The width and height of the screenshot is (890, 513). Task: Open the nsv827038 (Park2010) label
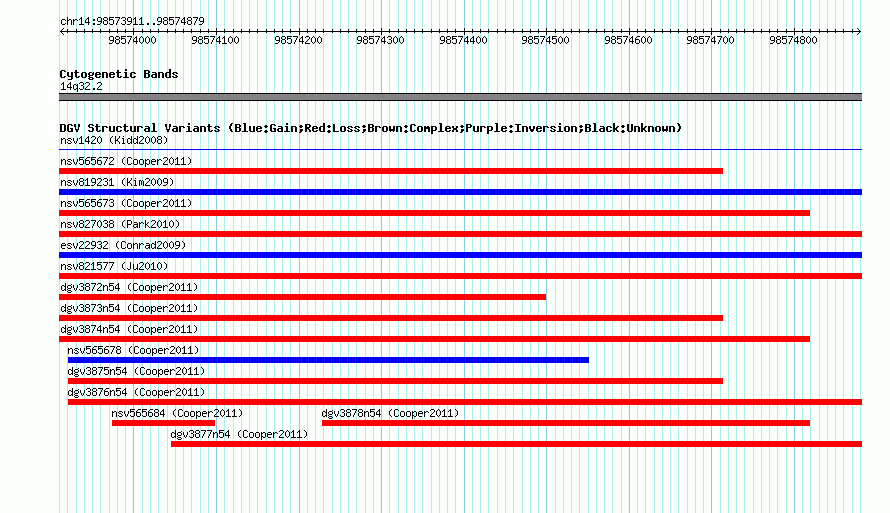(120, 224)
